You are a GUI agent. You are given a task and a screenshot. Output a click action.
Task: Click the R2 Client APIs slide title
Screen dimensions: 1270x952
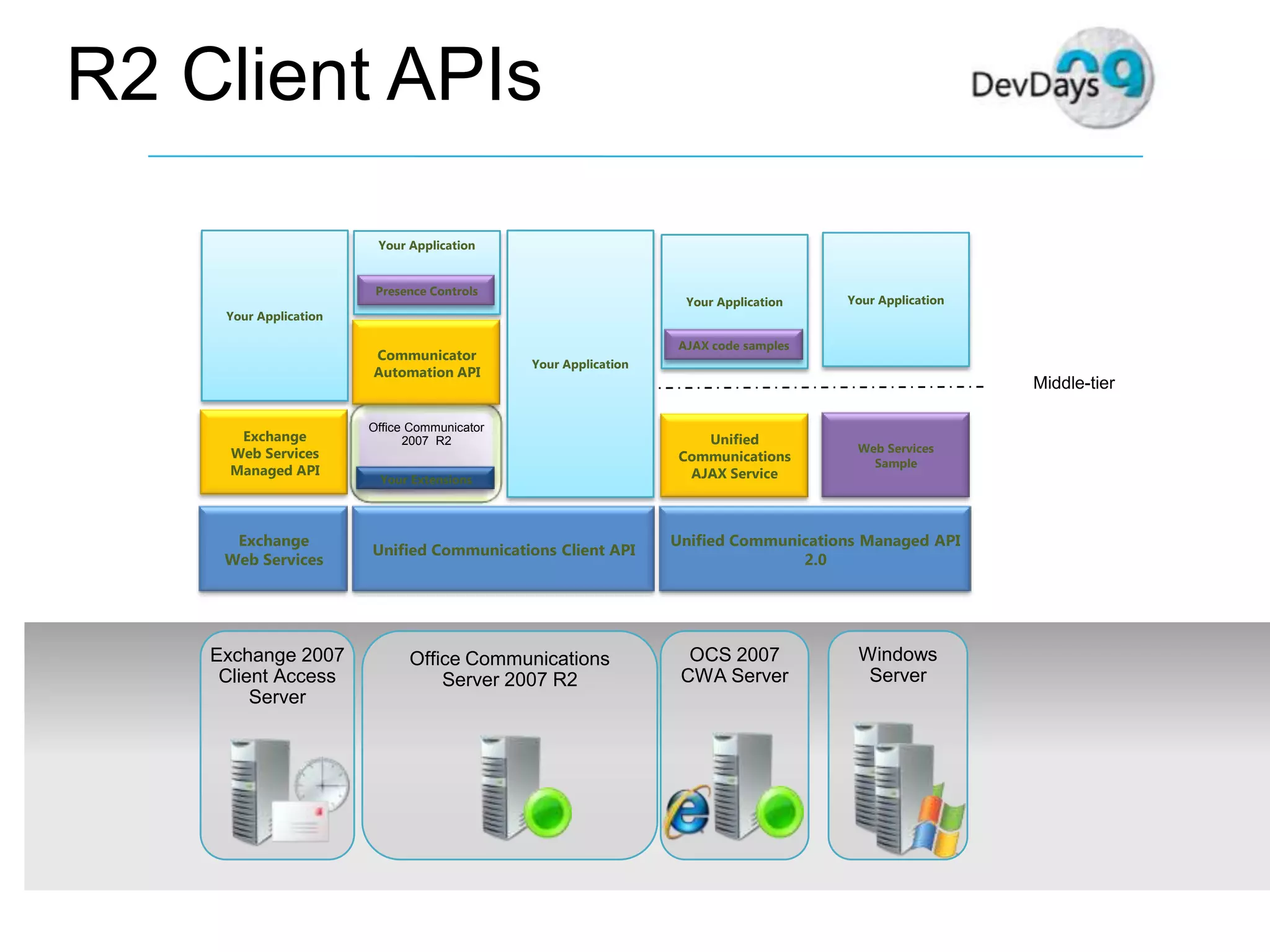click(304, 74)
